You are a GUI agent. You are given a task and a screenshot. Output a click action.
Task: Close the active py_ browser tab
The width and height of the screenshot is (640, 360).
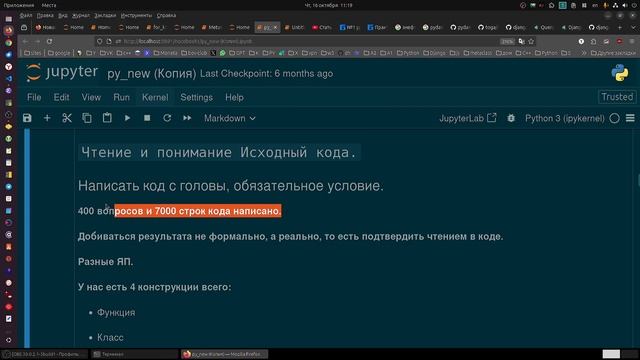point(276,27)
